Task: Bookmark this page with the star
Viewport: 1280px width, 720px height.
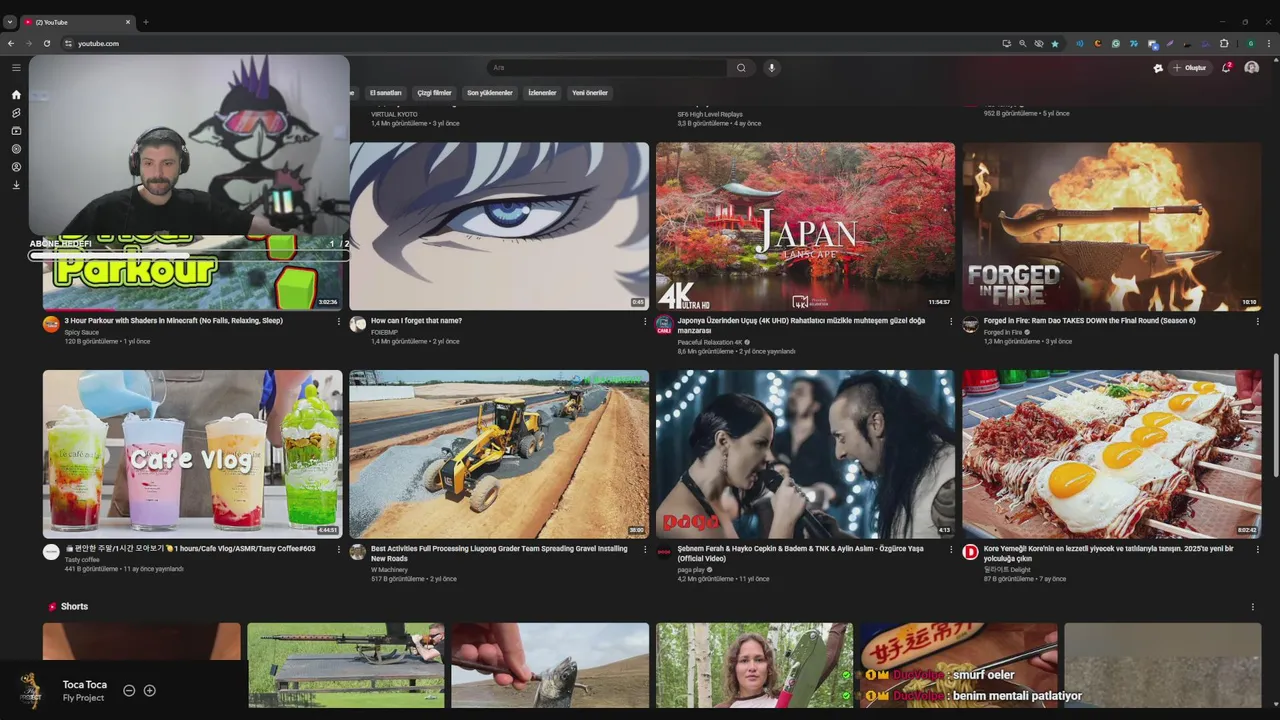Action: click(1055, 44)
